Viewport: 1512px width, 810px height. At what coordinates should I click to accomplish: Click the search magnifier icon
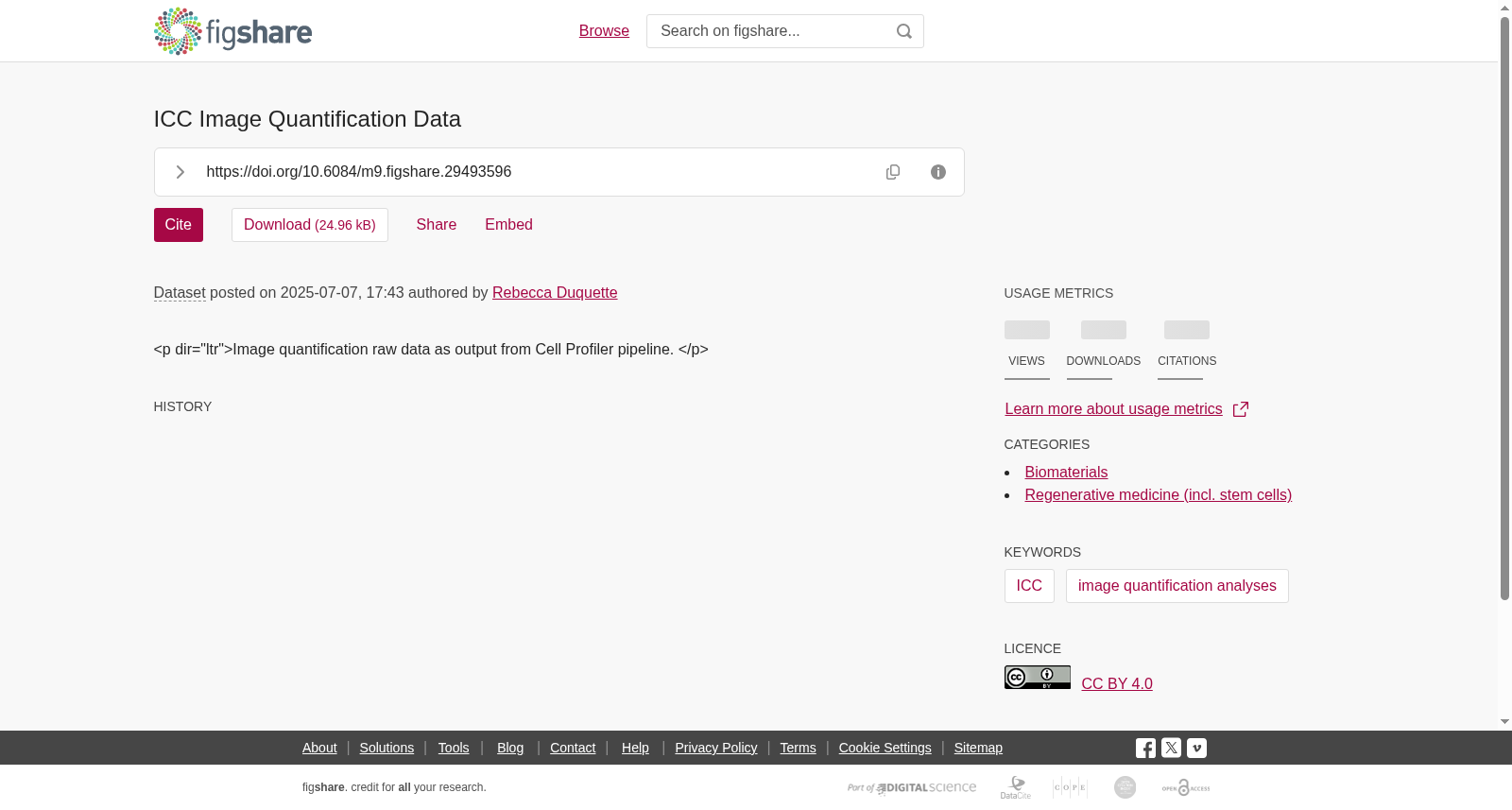(x=904, y=31)
